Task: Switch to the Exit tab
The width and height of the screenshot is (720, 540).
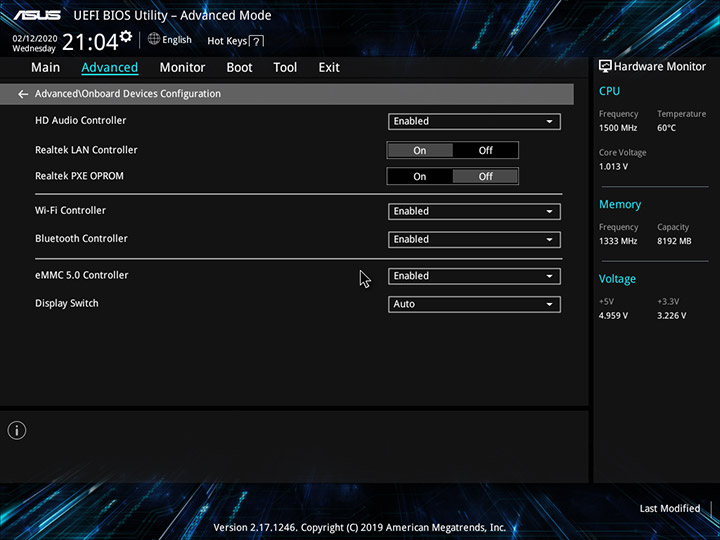Action: click(x=329, y=68)
